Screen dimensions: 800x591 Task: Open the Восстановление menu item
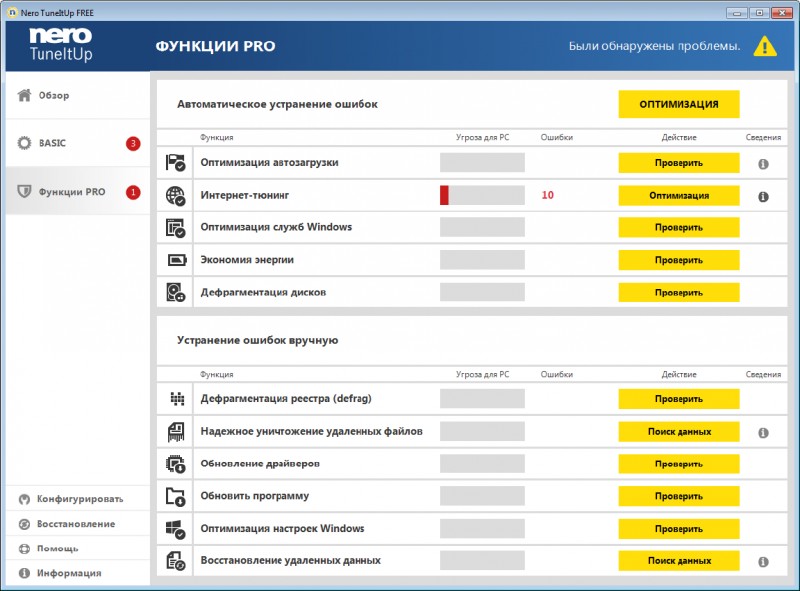[76, 523]
